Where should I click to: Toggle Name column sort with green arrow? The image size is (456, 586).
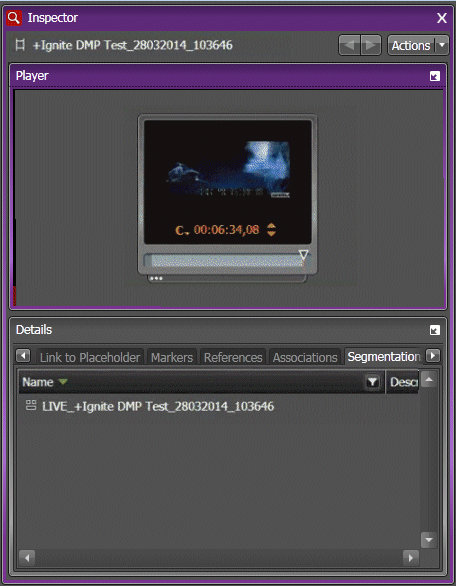click(x=63, y=382)
